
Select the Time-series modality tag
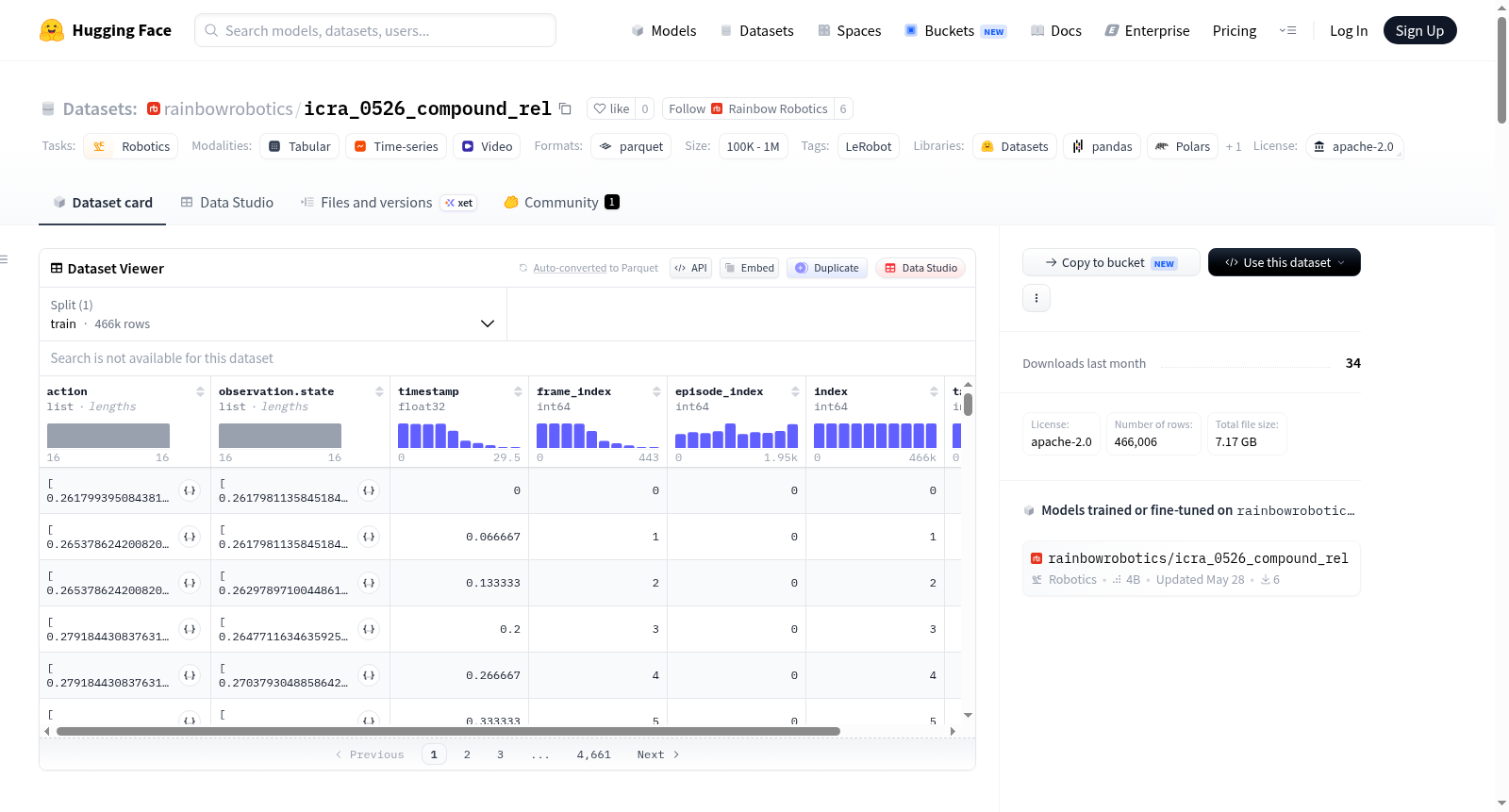[x=396, y=146]
